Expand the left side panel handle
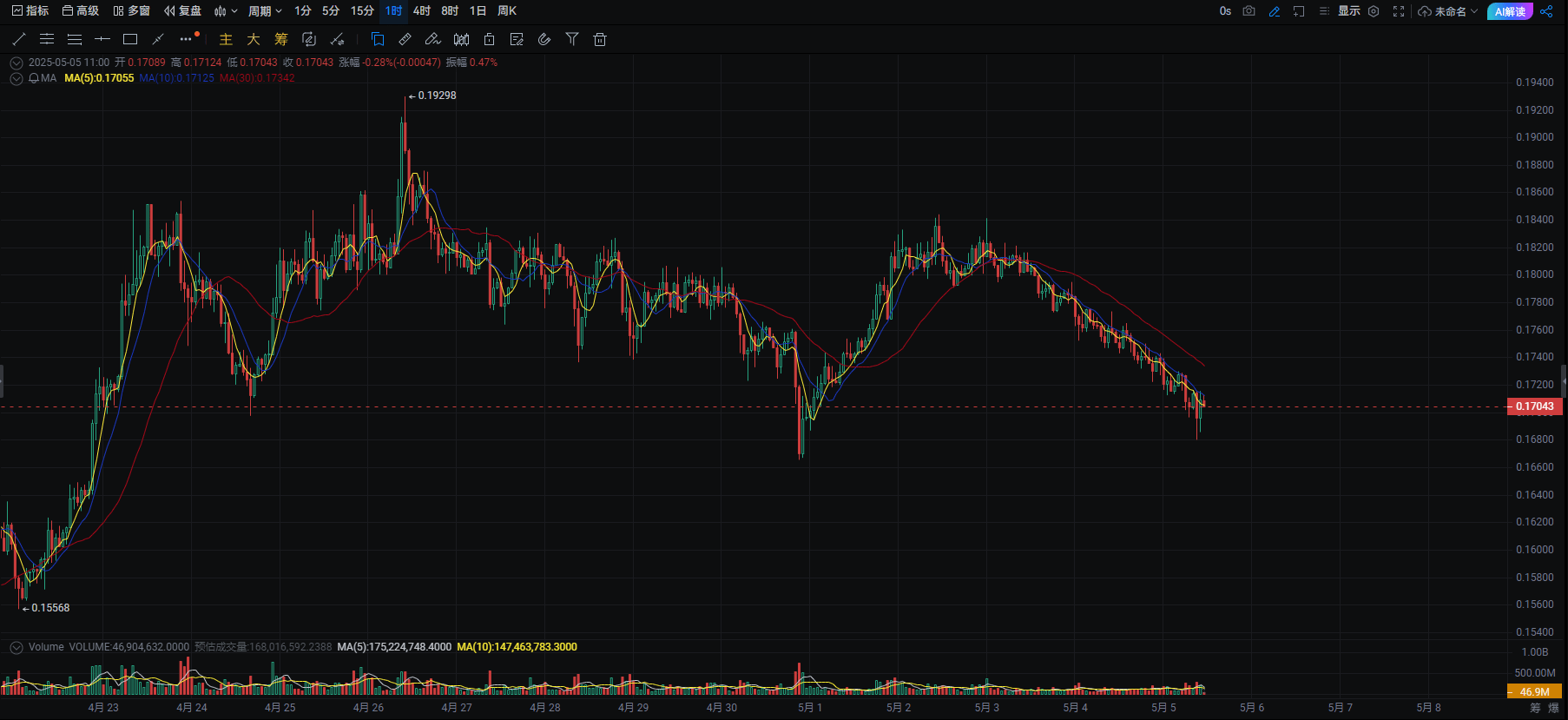The width and height of the screenshot is (1568, 720). tap(2, 380)
